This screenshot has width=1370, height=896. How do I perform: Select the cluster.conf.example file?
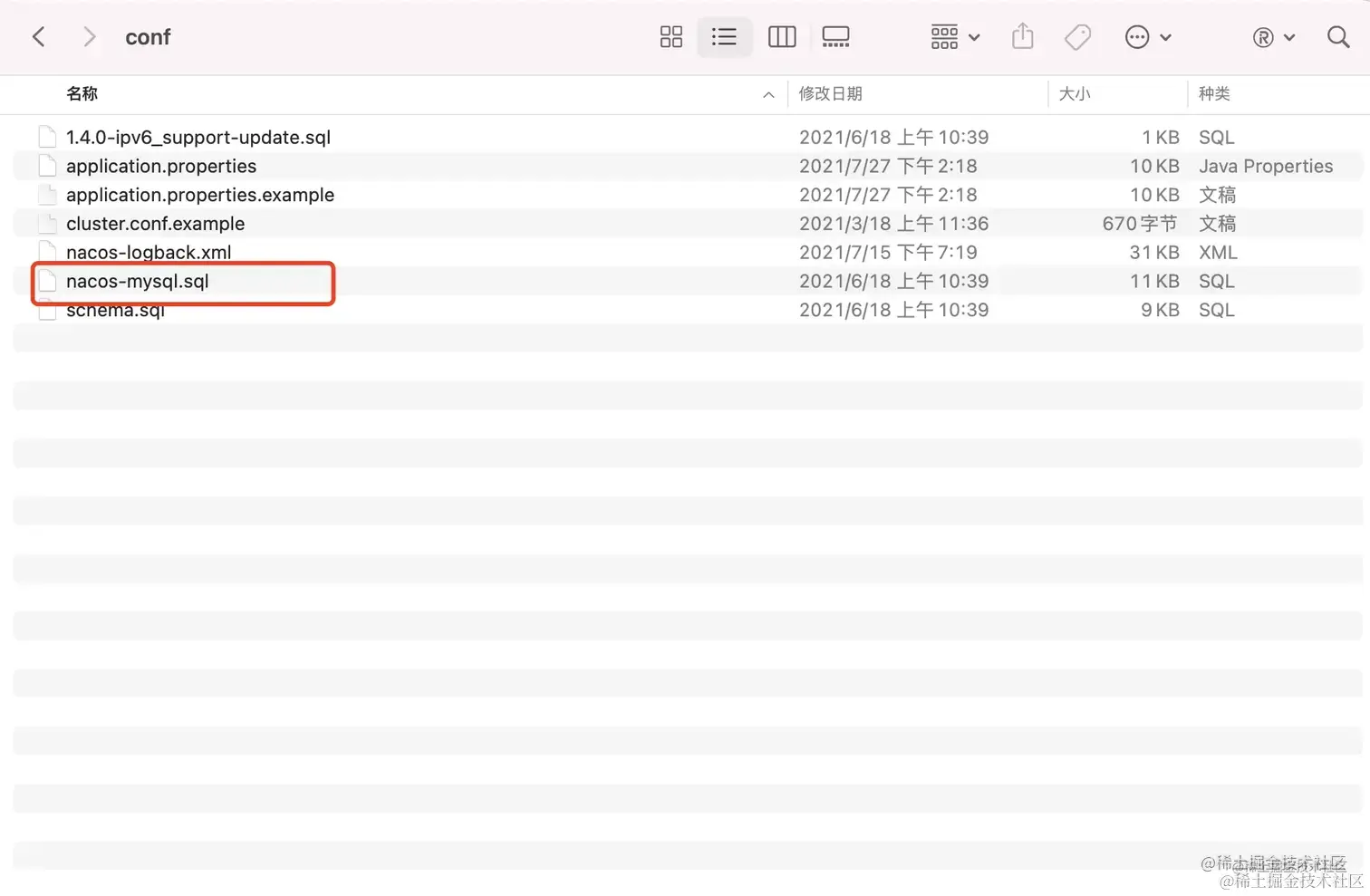(155, 224)
